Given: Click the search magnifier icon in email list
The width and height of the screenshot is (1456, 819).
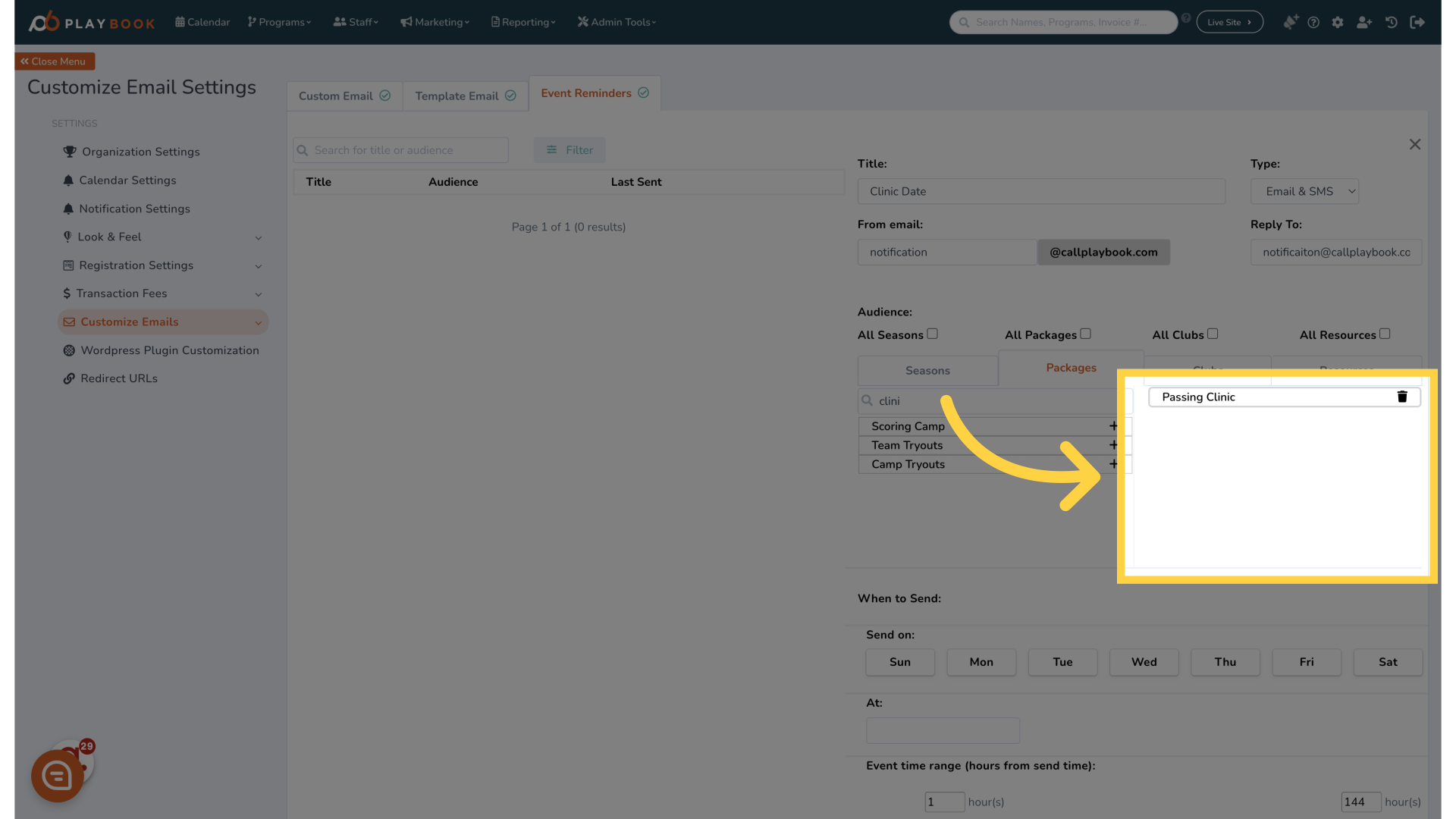Looking at the screenshot, I should [x=303, y=150].
